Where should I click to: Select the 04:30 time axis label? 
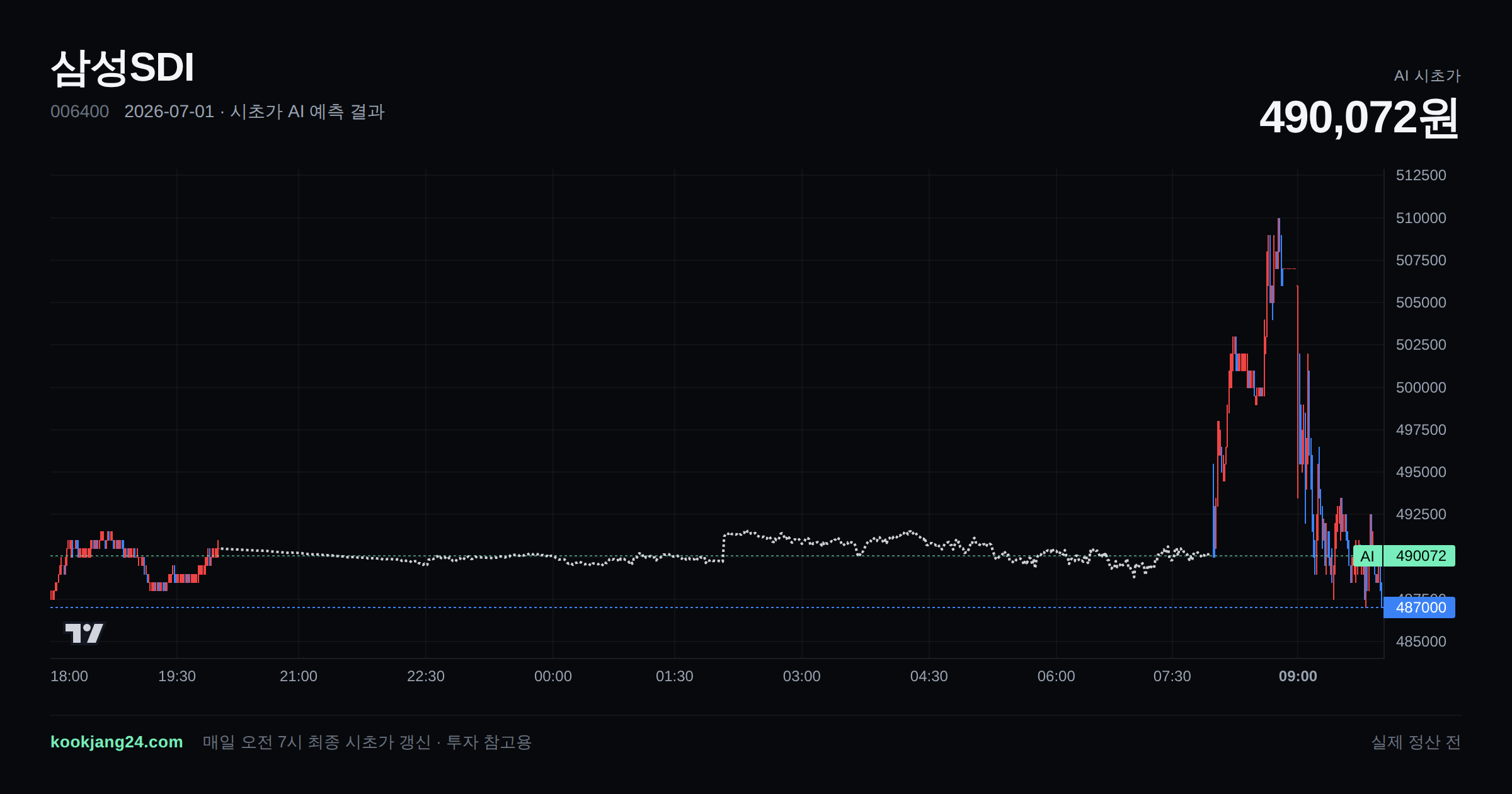[x=929, y=676]
